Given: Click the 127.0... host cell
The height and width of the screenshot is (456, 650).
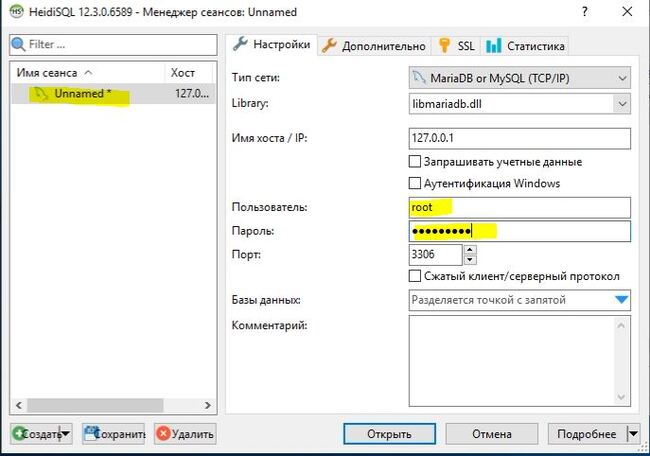Looking at the screenshot, I should (x=192, y=94).
